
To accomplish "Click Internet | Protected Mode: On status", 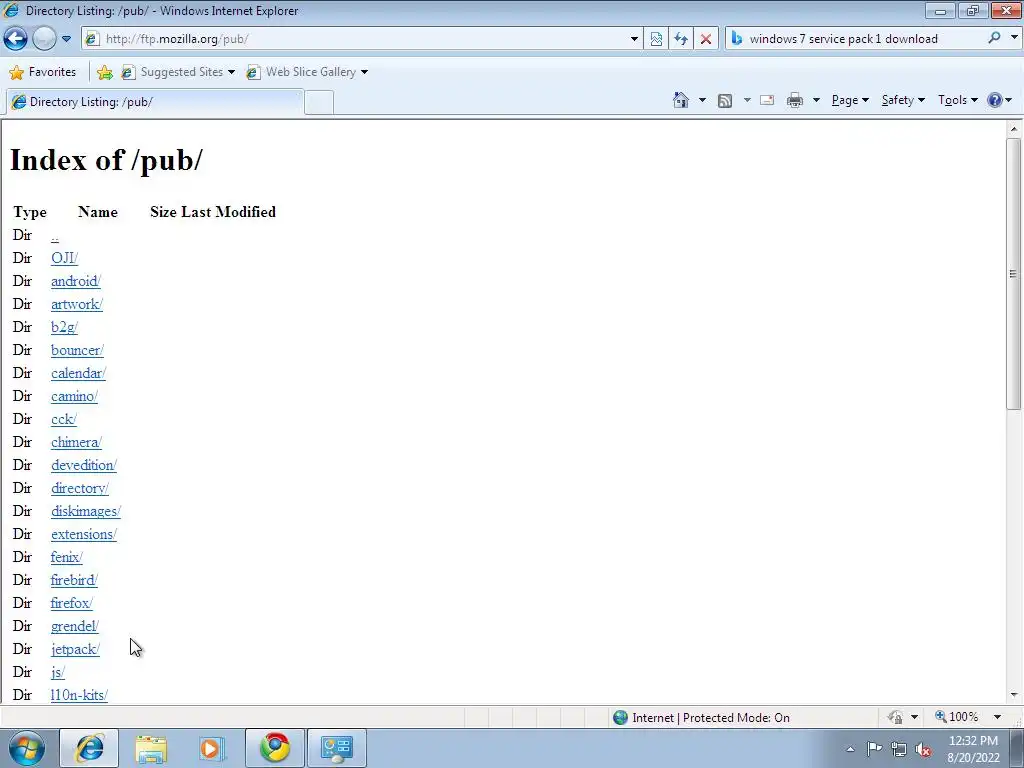I will coord(701,718).
